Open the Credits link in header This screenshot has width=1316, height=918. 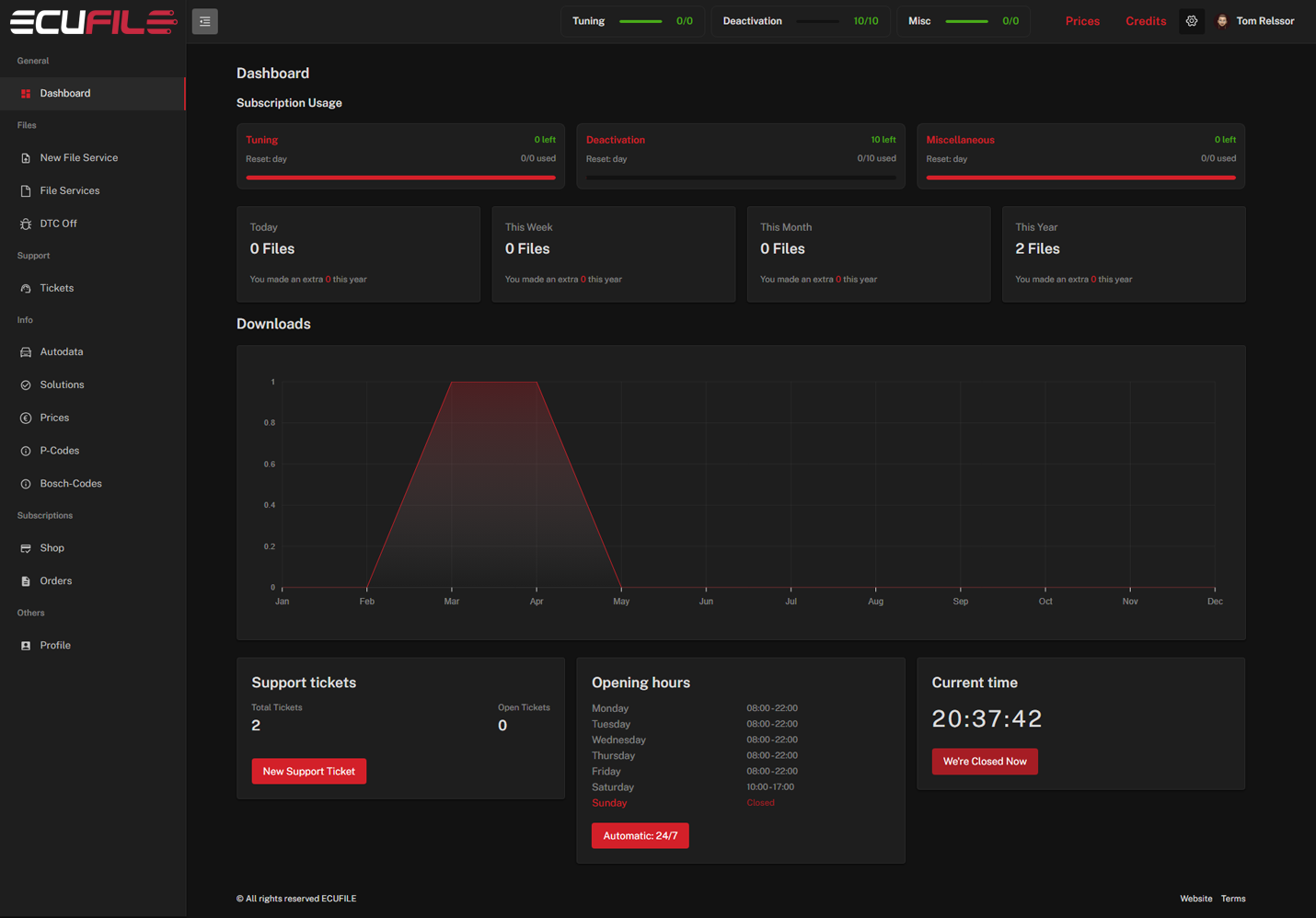point(1145,21)
